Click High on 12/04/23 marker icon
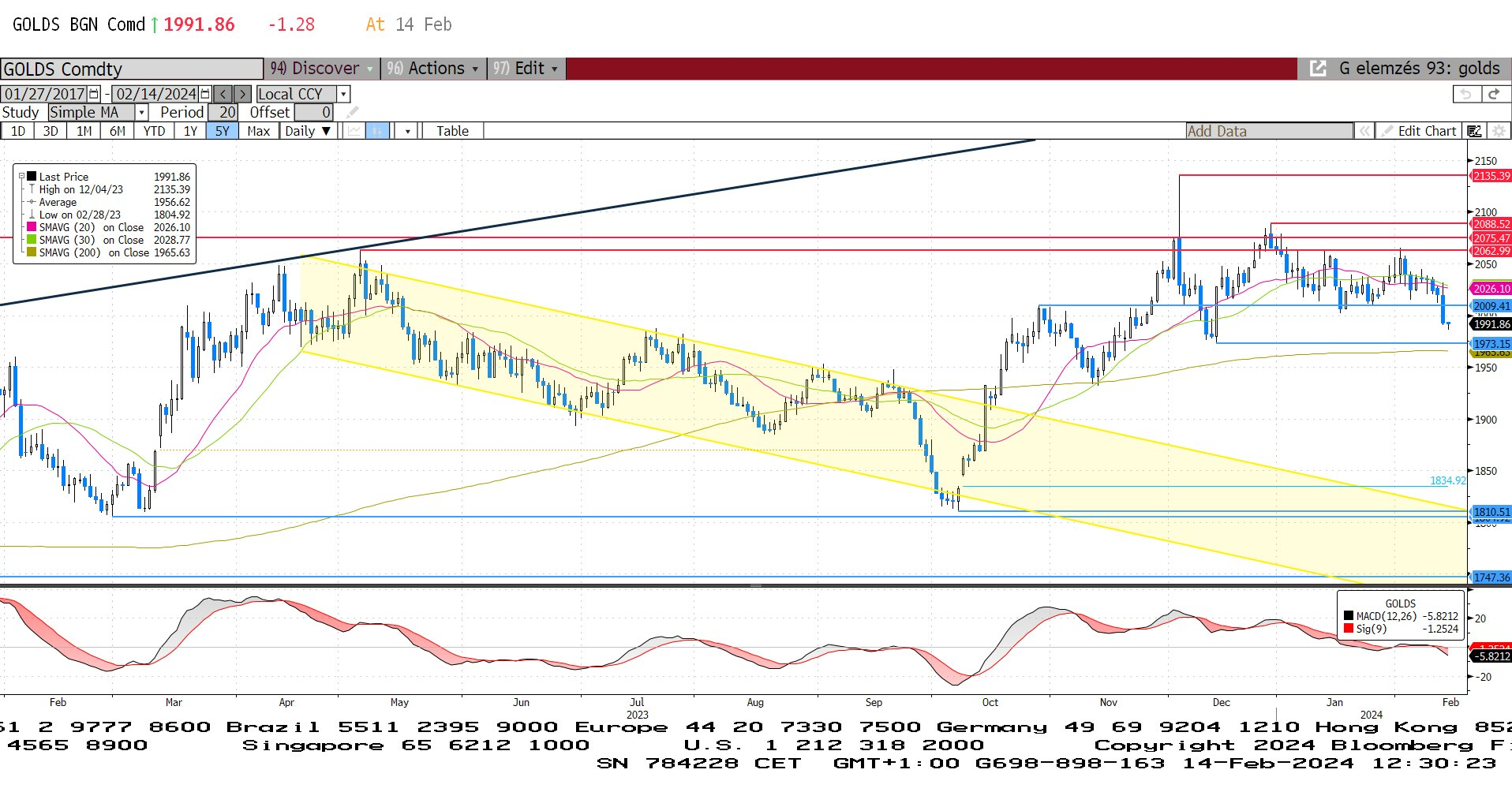The height and width of the screenshot is (807, 1512). (x=32, y=189)
